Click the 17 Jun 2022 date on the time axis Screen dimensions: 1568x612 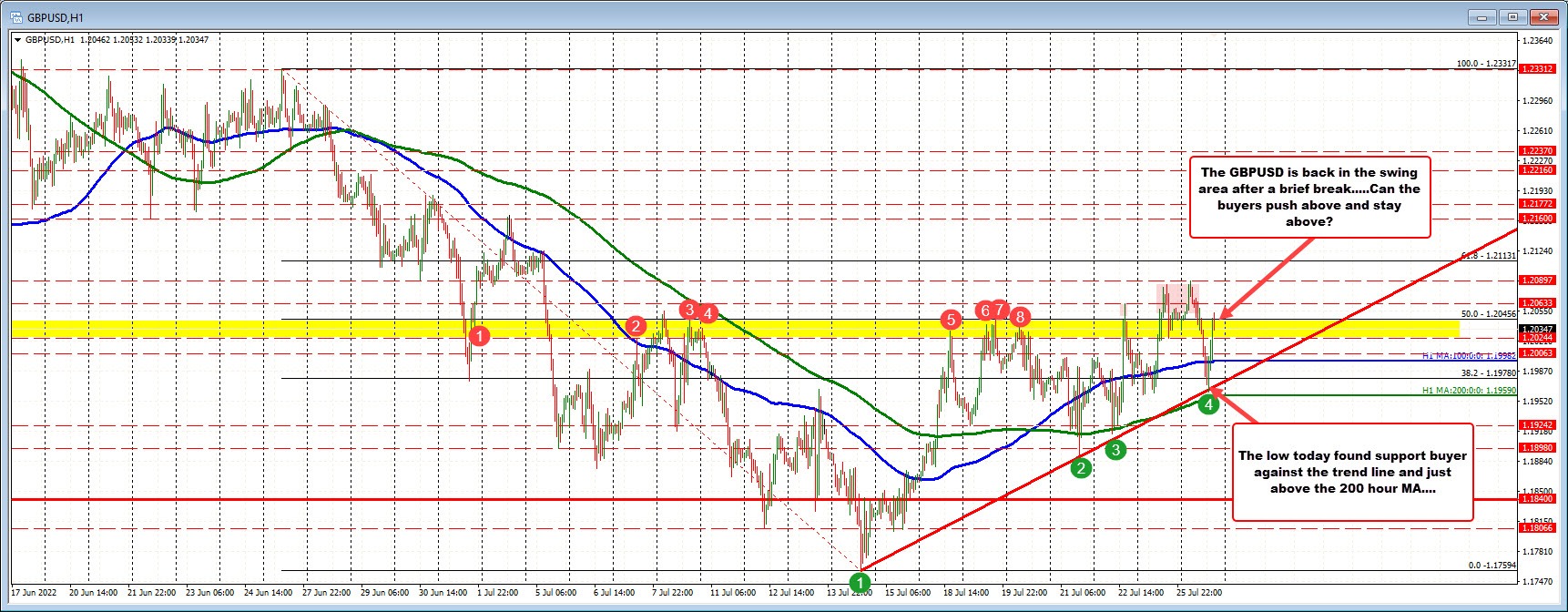point(35,593)
